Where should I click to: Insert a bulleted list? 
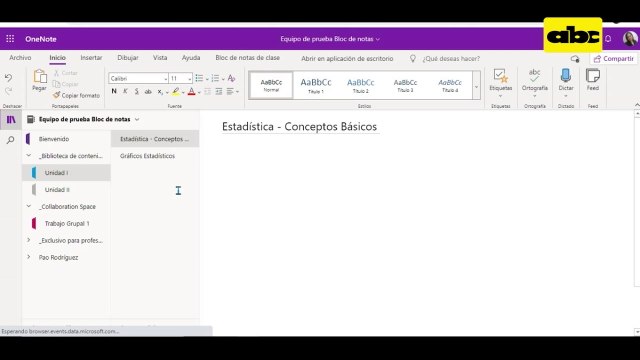coord(199,78)
